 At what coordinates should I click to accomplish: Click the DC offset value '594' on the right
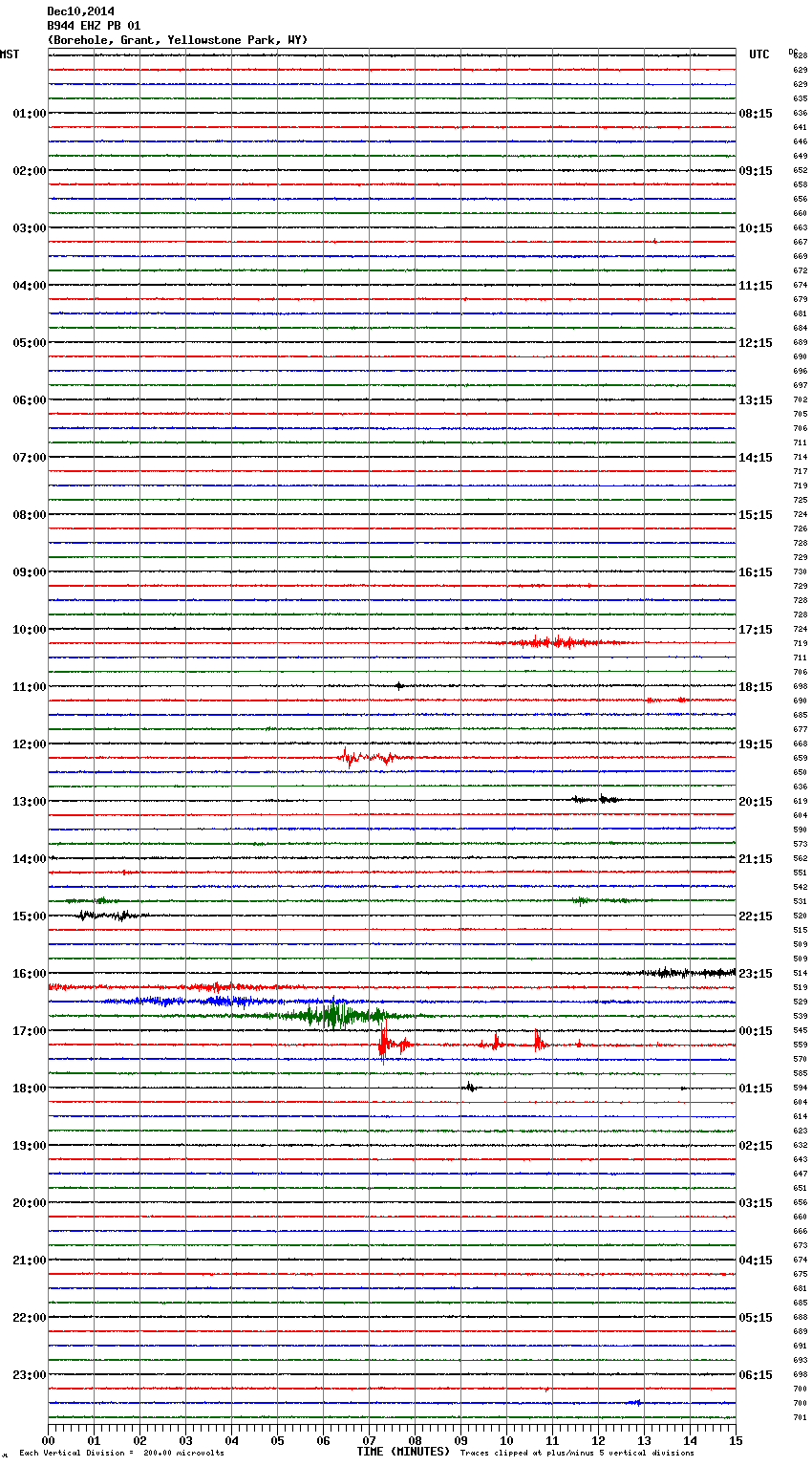coord(800,1088)
